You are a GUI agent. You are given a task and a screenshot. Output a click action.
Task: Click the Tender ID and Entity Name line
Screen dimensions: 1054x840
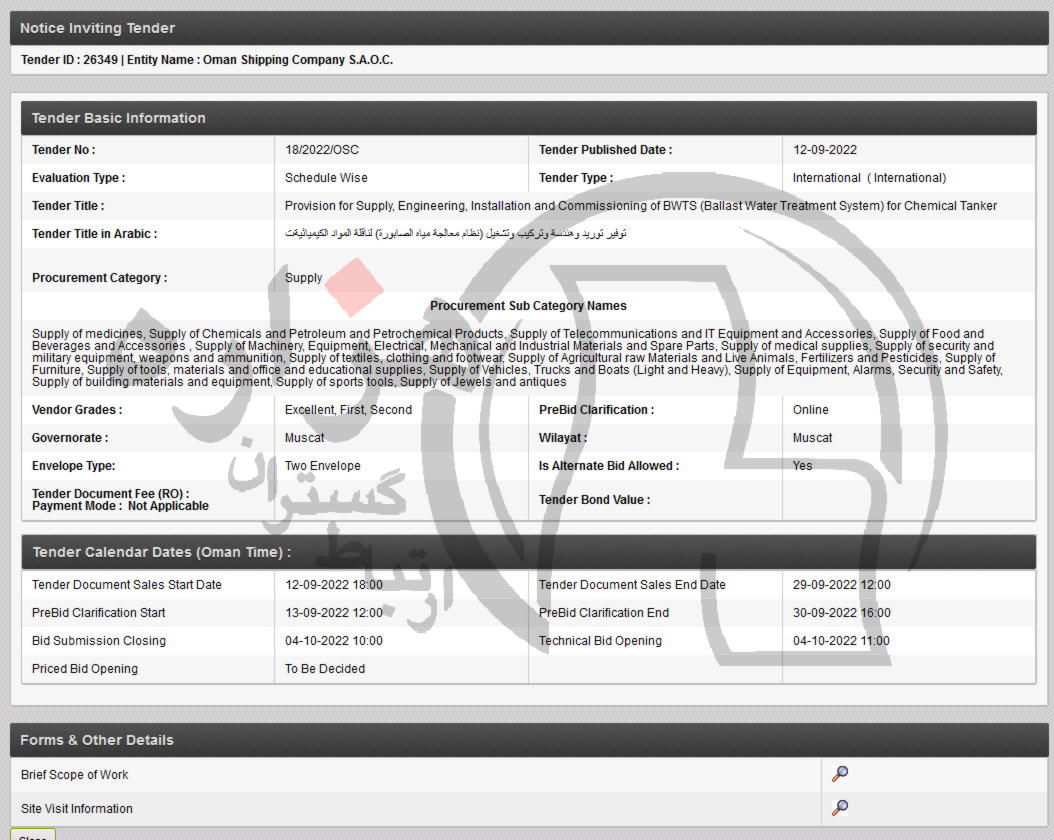click(x=207, y=60)
